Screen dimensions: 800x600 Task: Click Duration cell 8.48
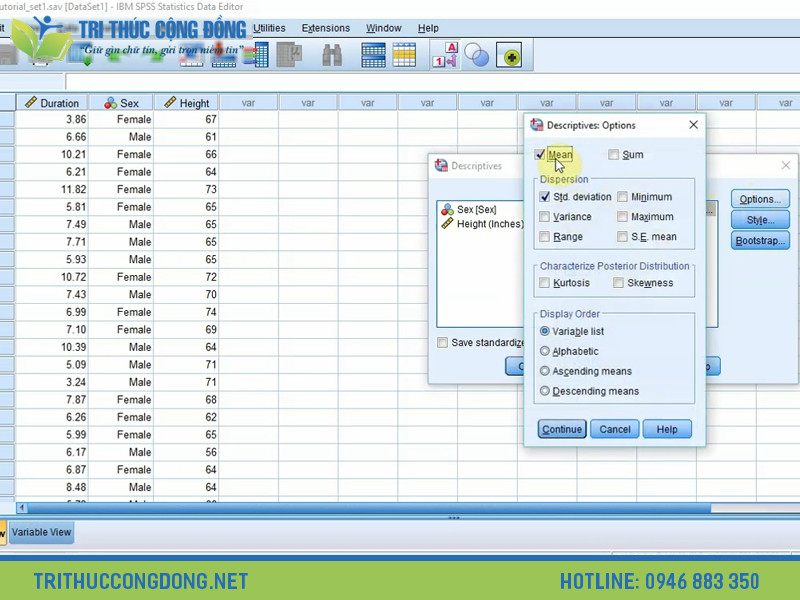click(x=52, y=487)
